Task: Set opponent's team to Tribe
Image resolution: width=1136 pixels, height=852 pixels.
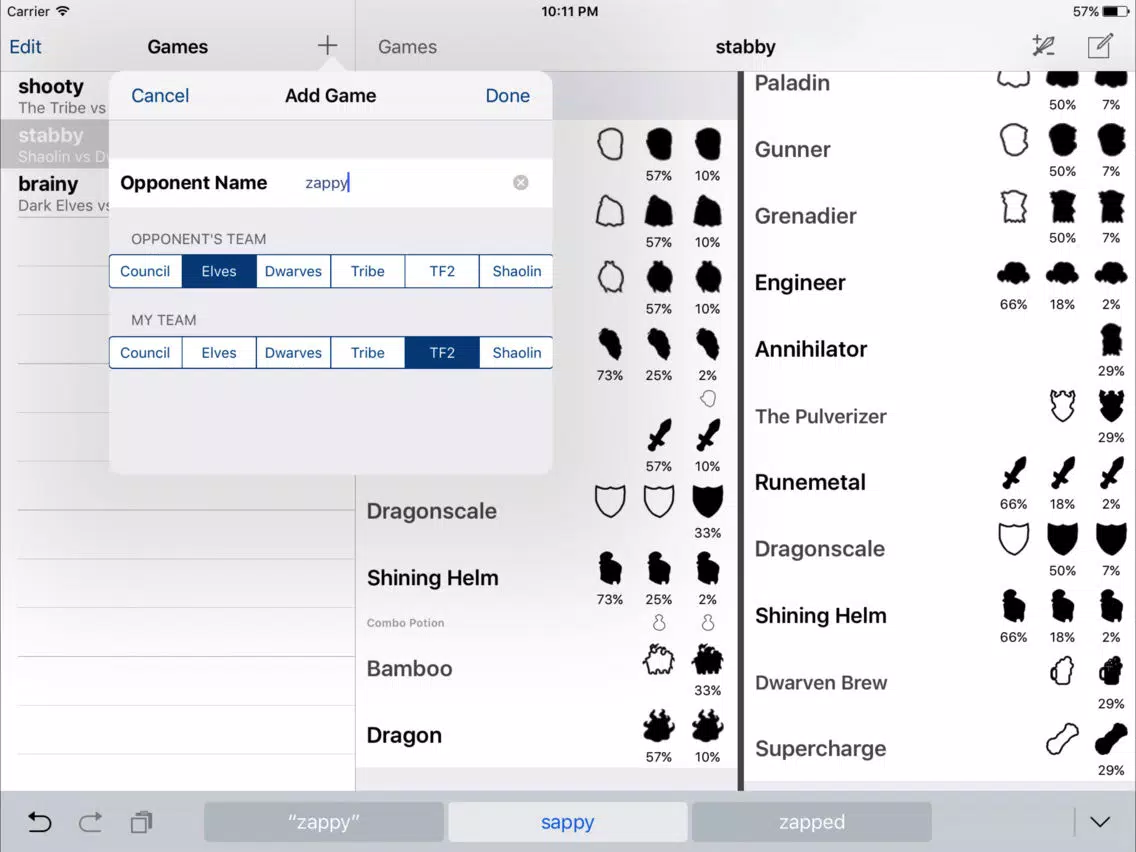Action: click(x=367, y=271)
